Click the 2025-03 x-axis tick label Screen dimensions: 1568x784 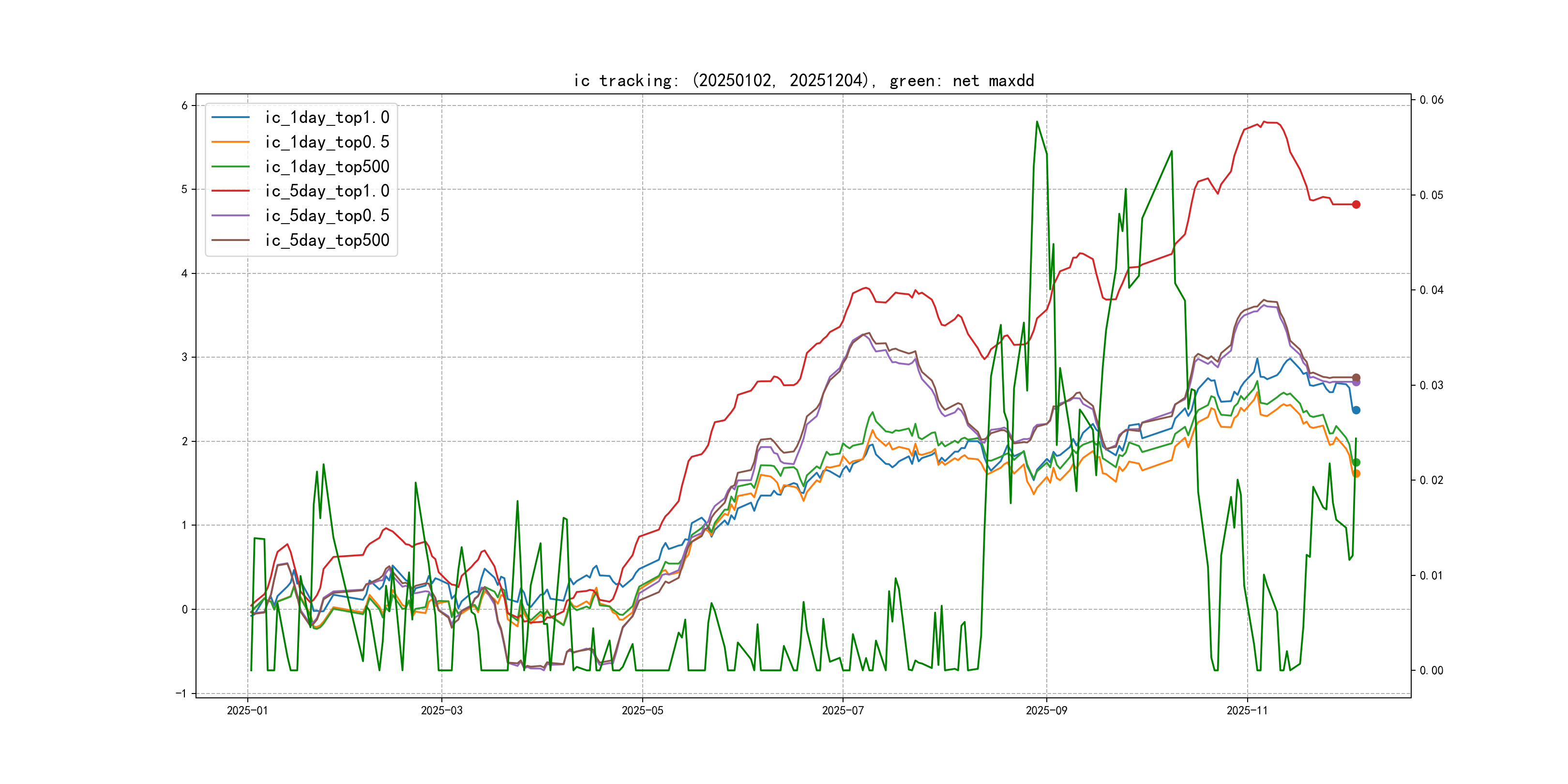pos(441,710)
